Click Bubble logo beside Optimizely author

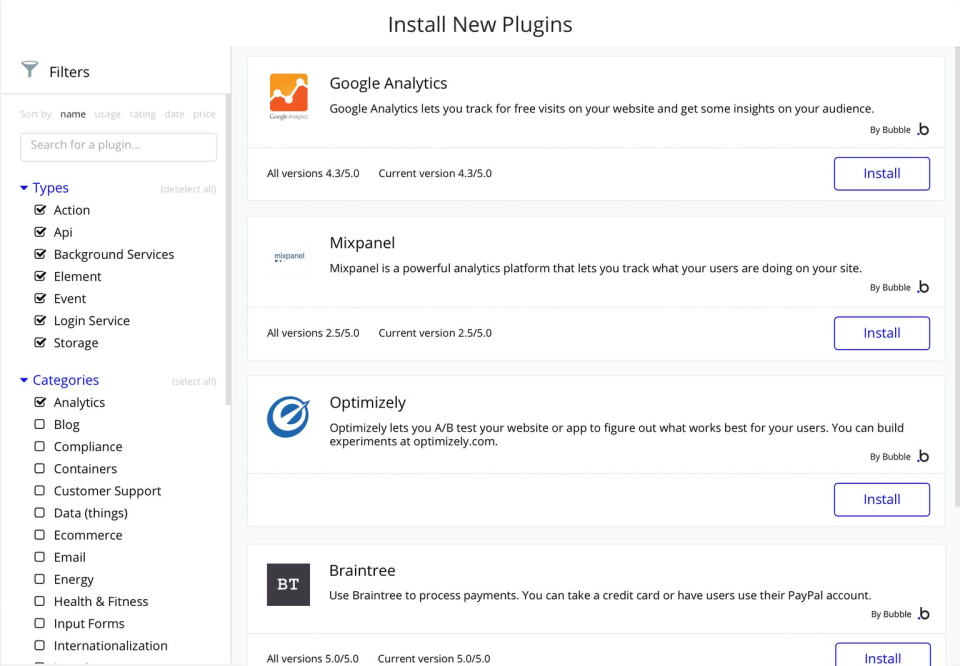923,456
